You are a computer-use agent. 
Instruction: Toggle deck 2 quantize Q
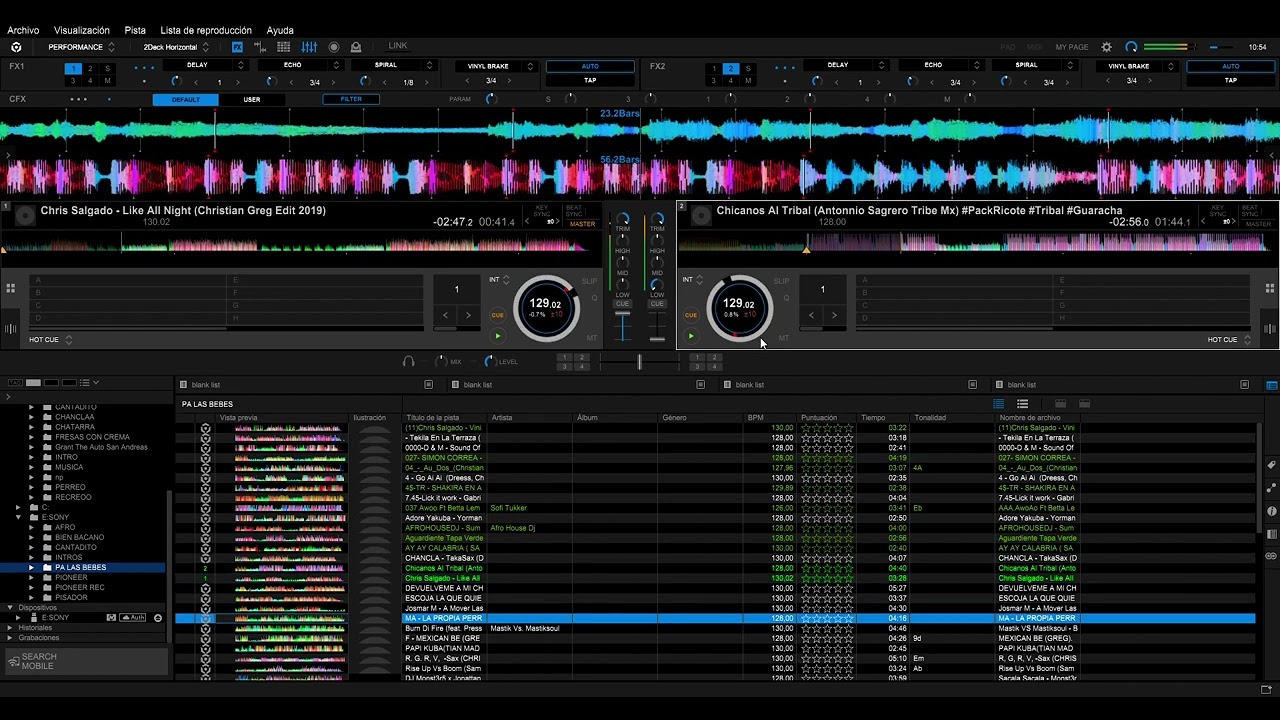(786, 298)
